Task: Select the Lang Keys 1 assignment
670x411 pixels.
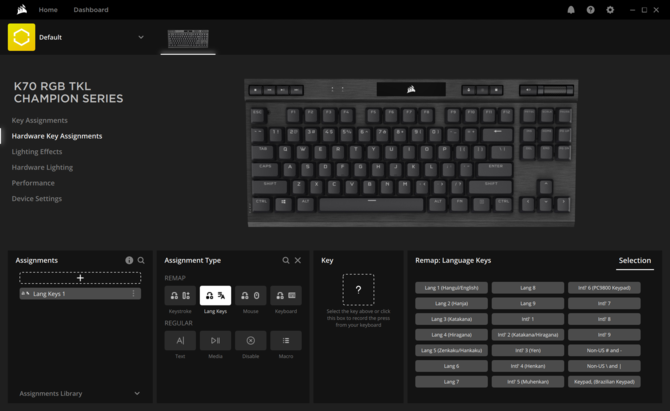Action: pos(80,294)
